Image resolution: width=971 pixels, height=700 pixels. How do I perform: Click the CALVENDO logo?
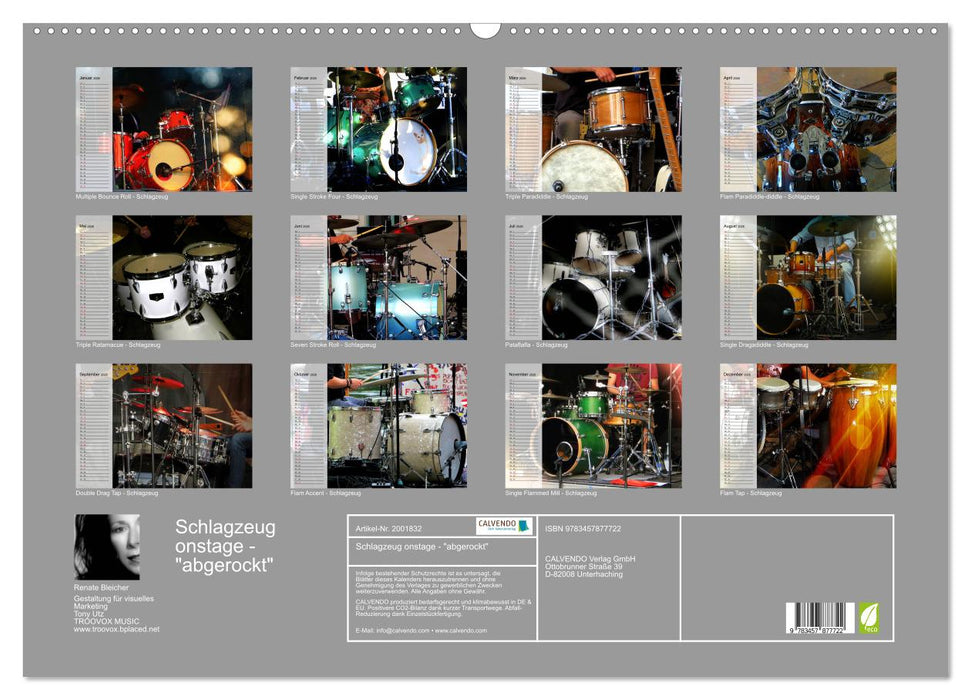coord(503,526)
